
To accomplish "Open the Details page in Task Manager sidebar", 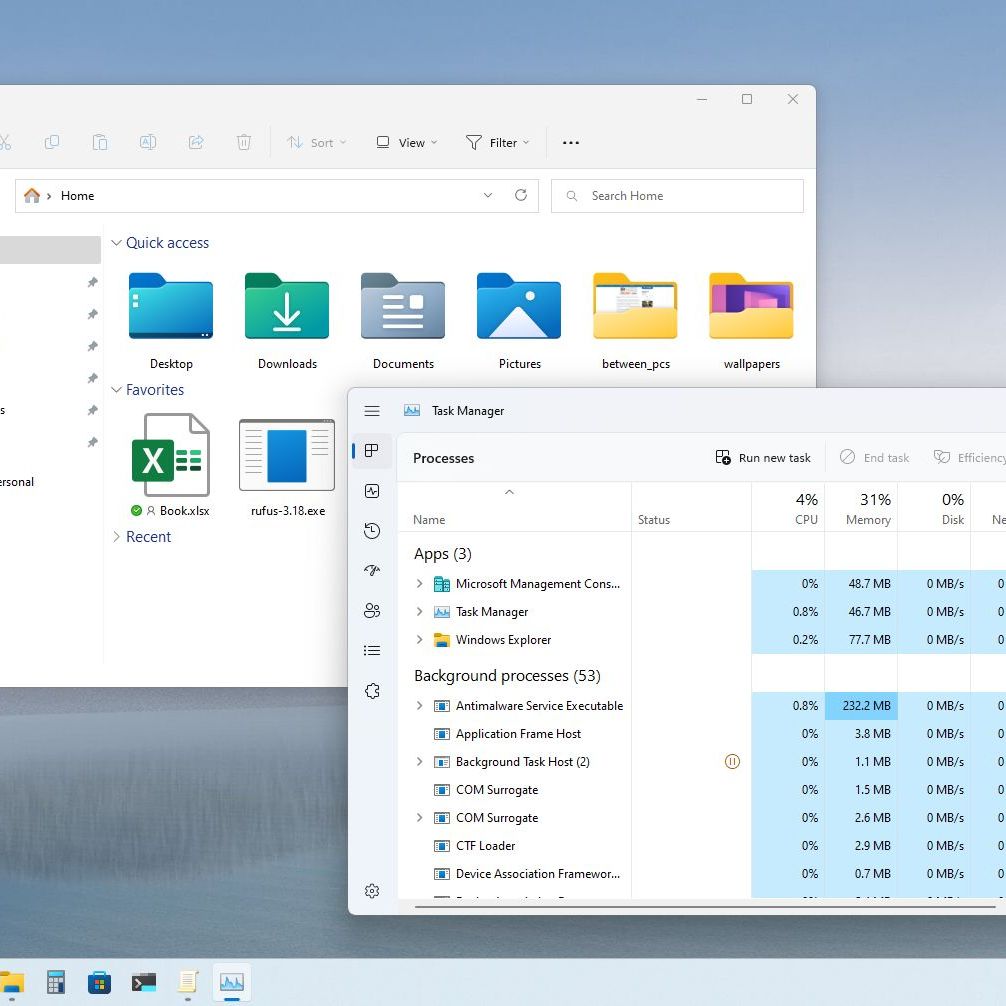I will coord(372,651).
